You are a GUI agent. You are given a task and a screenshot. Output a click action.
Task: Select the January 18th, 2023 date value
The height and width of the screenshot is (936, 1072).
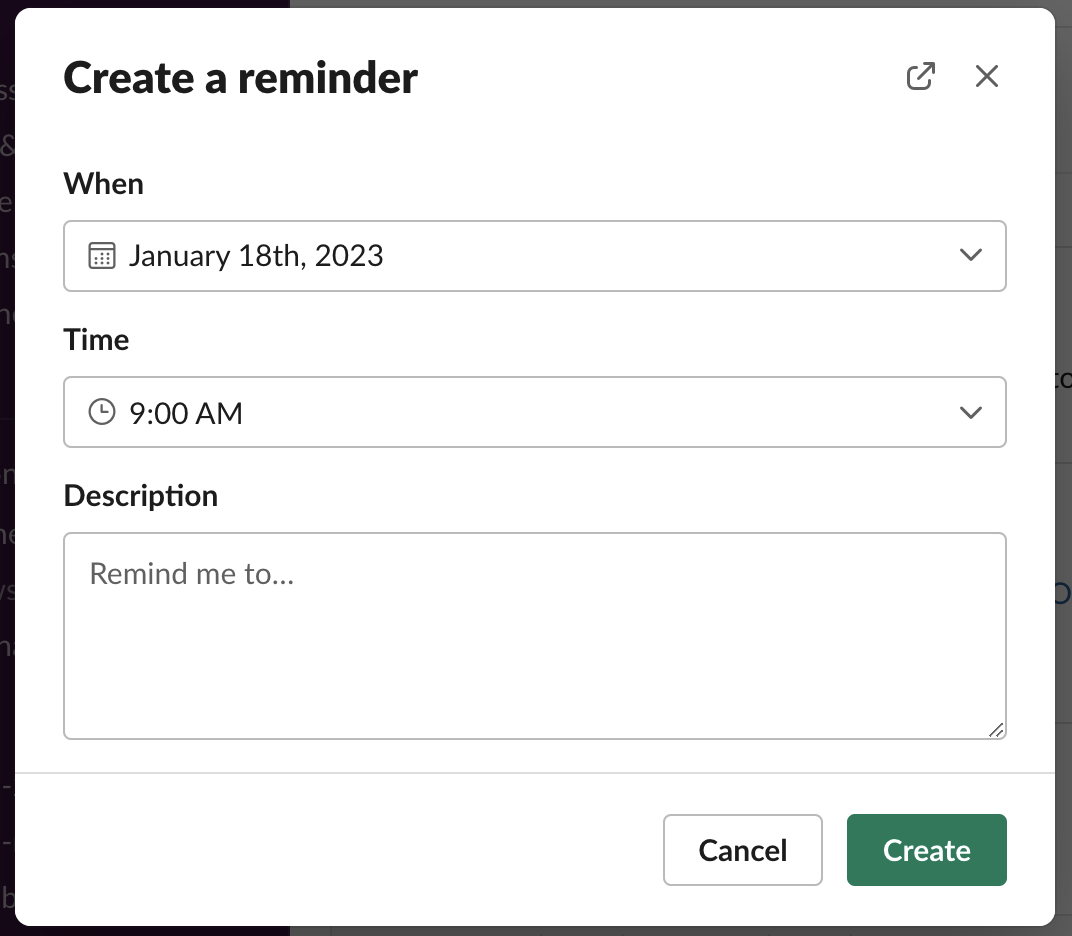pyautogui.click(x=256, y=256)
